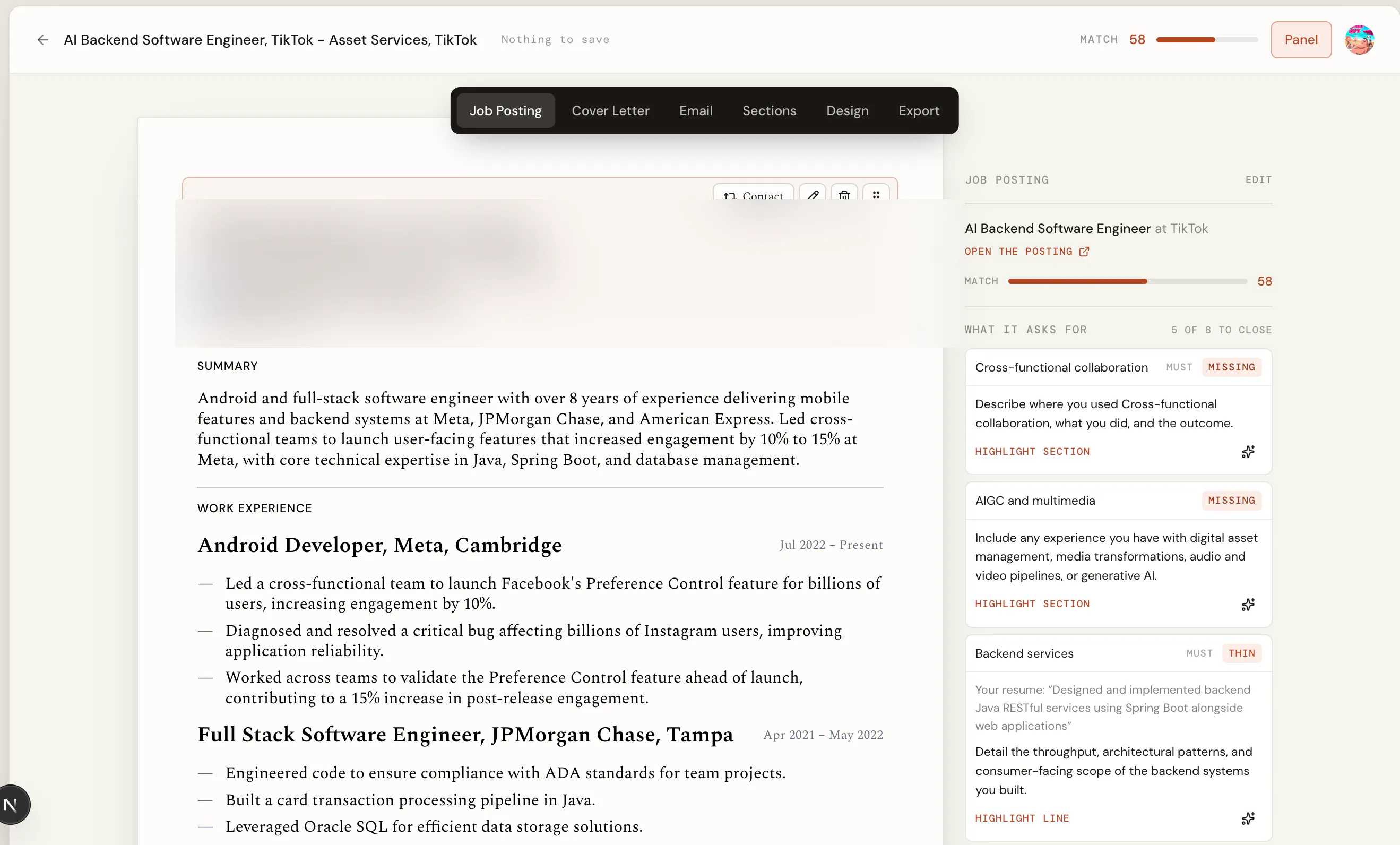Click sparkle icon in Backend services card
The width and height of the screenshot is (1400, 845).
pos(1248,818)
